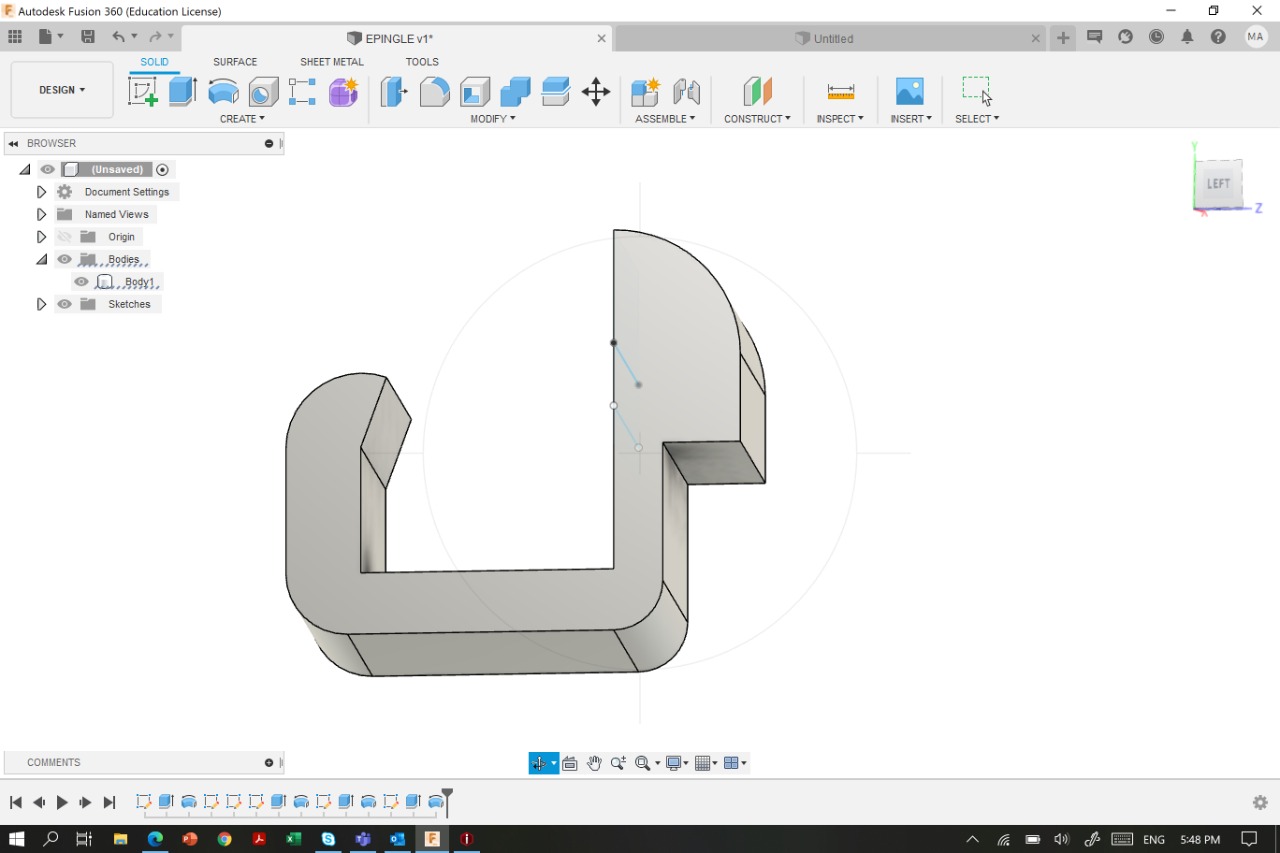This screenshot has height=853, width=1280.
Task: Open the DESIGN workspace dropdown
Action: point(62,90)
